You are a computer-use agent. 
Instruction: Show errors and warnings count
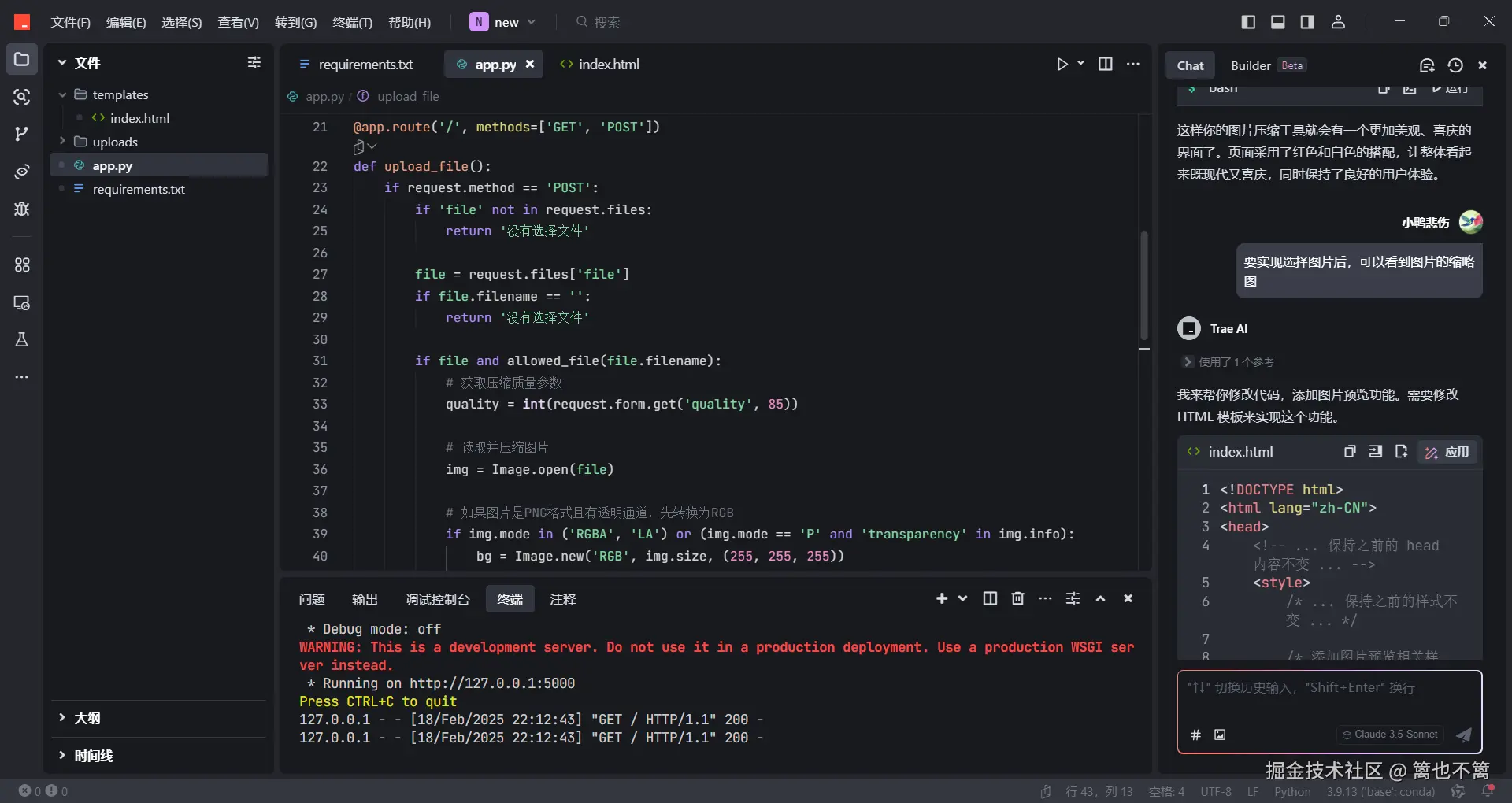[43, 791]
